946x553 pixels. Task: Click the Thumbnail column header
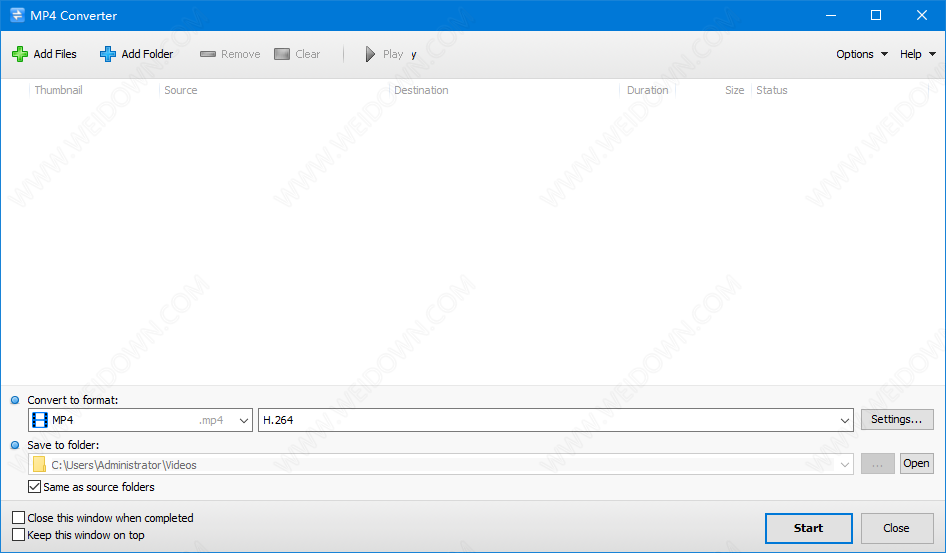[59, 90]
